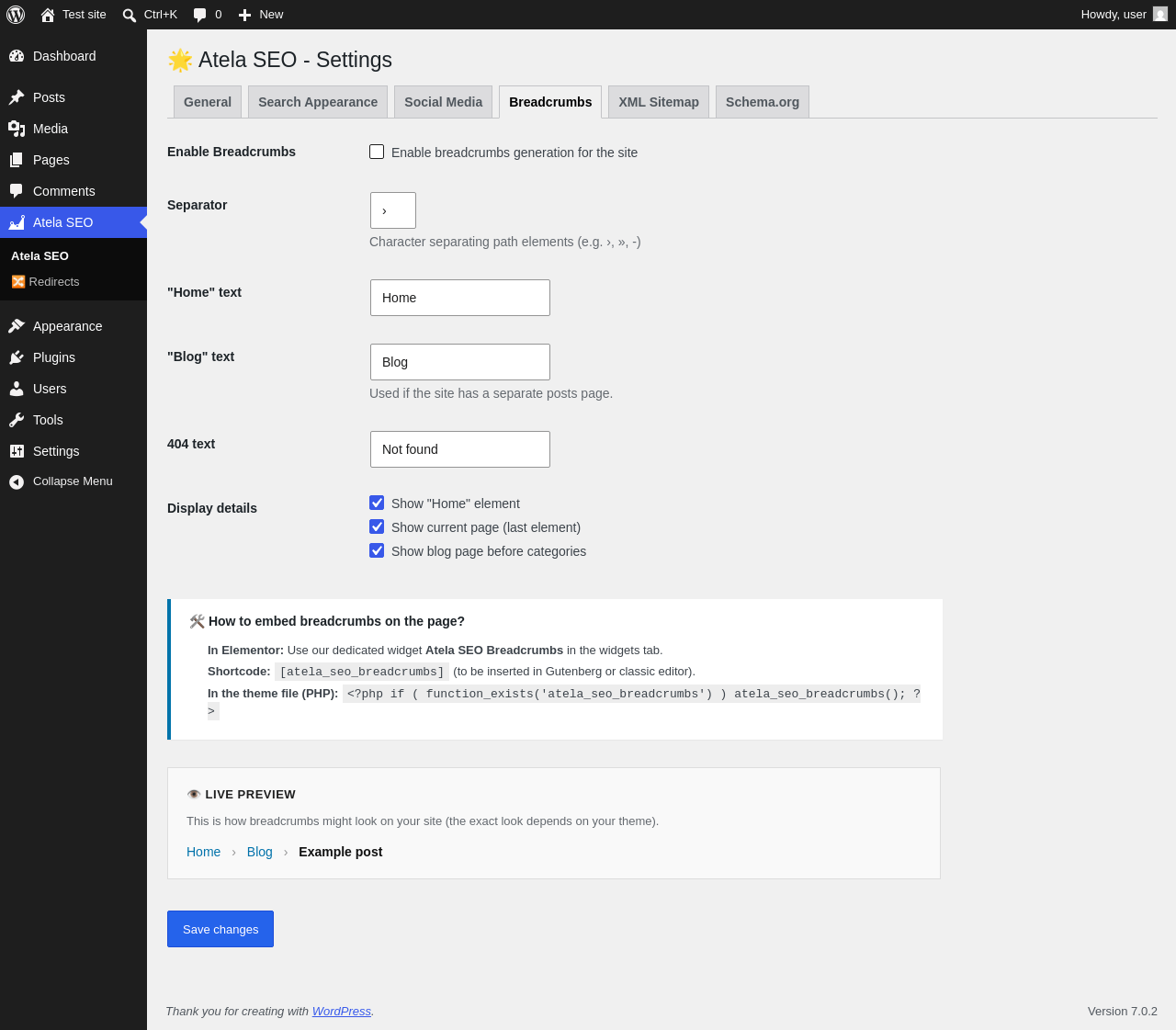1176x1030 pixels.
Task: Switch to the General tab
Action: 208,102
